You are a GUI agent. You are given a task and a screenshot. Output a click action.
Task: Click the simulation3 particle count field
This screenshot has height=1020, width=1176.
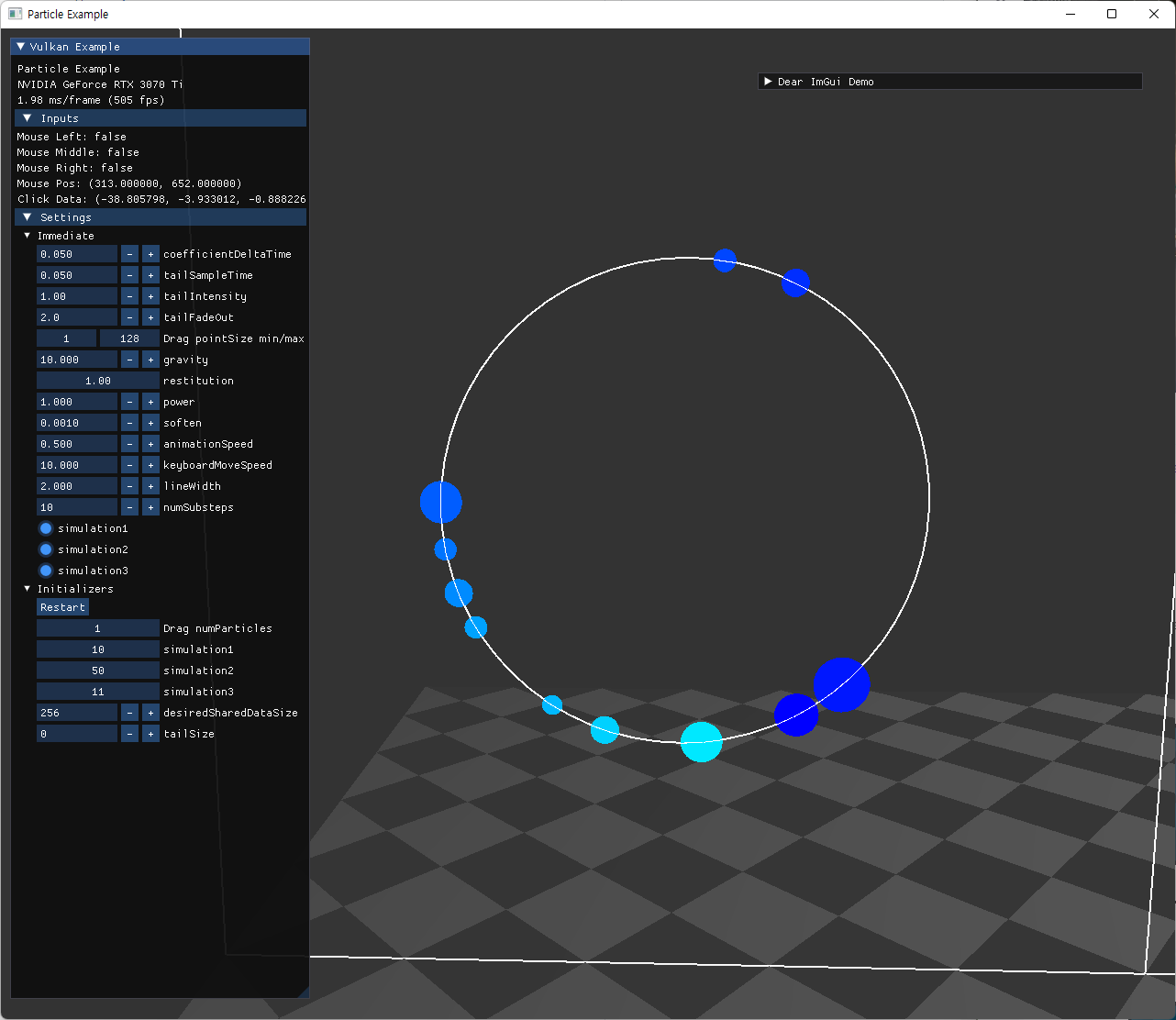pyautogui.click(x=98, y=692)
